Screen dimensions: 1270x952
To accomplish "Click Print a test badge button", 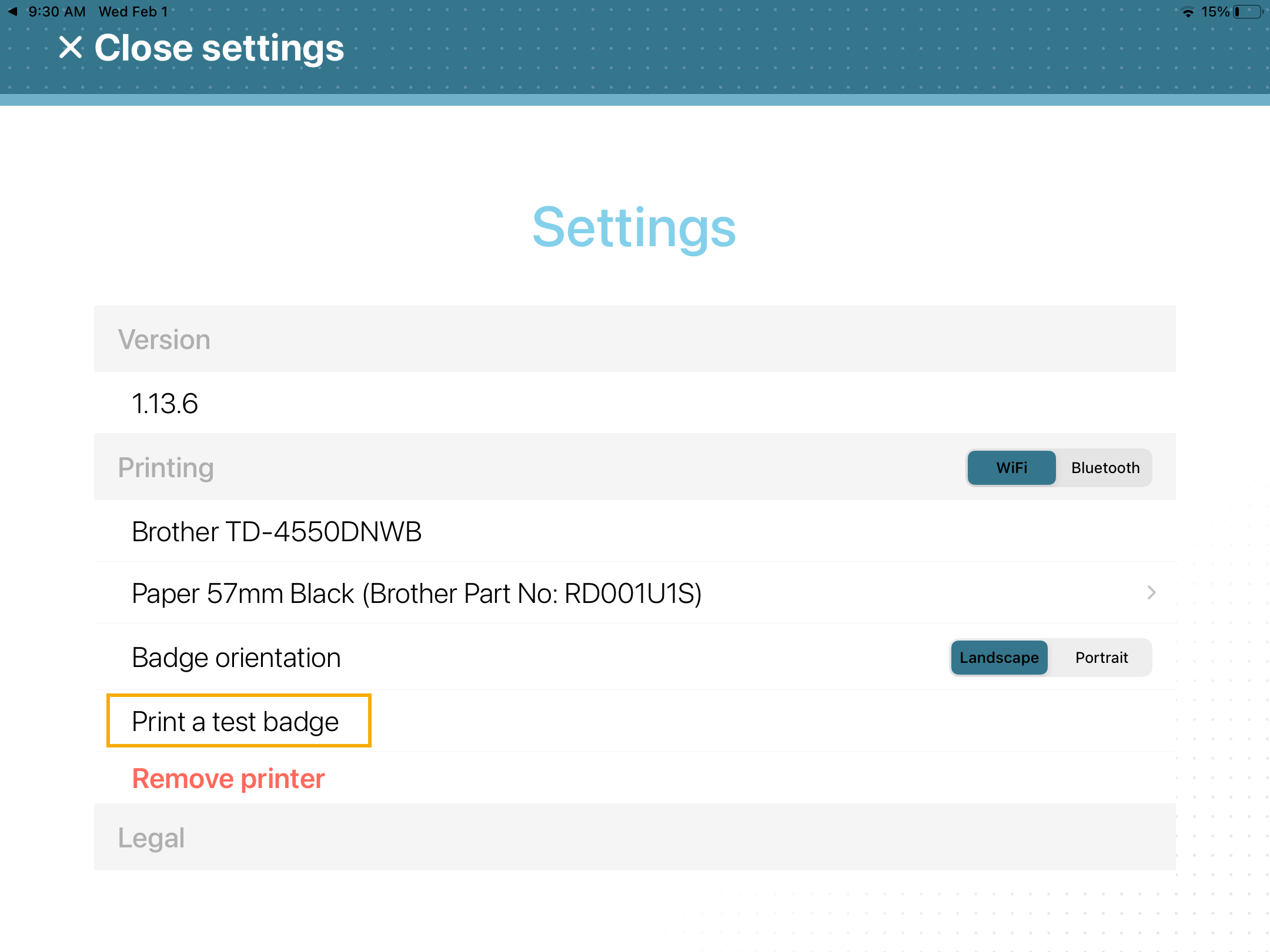I will [234, 720].
